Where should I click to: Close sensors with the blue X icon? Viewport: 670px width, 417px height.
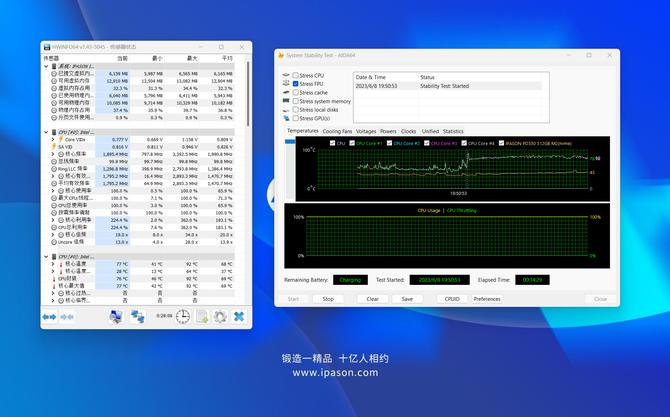pos(239,317)
